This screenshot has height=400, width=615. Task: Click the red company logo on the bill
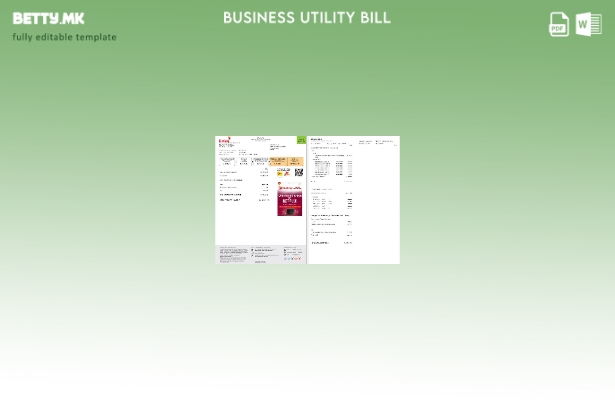tap(225, 142)
